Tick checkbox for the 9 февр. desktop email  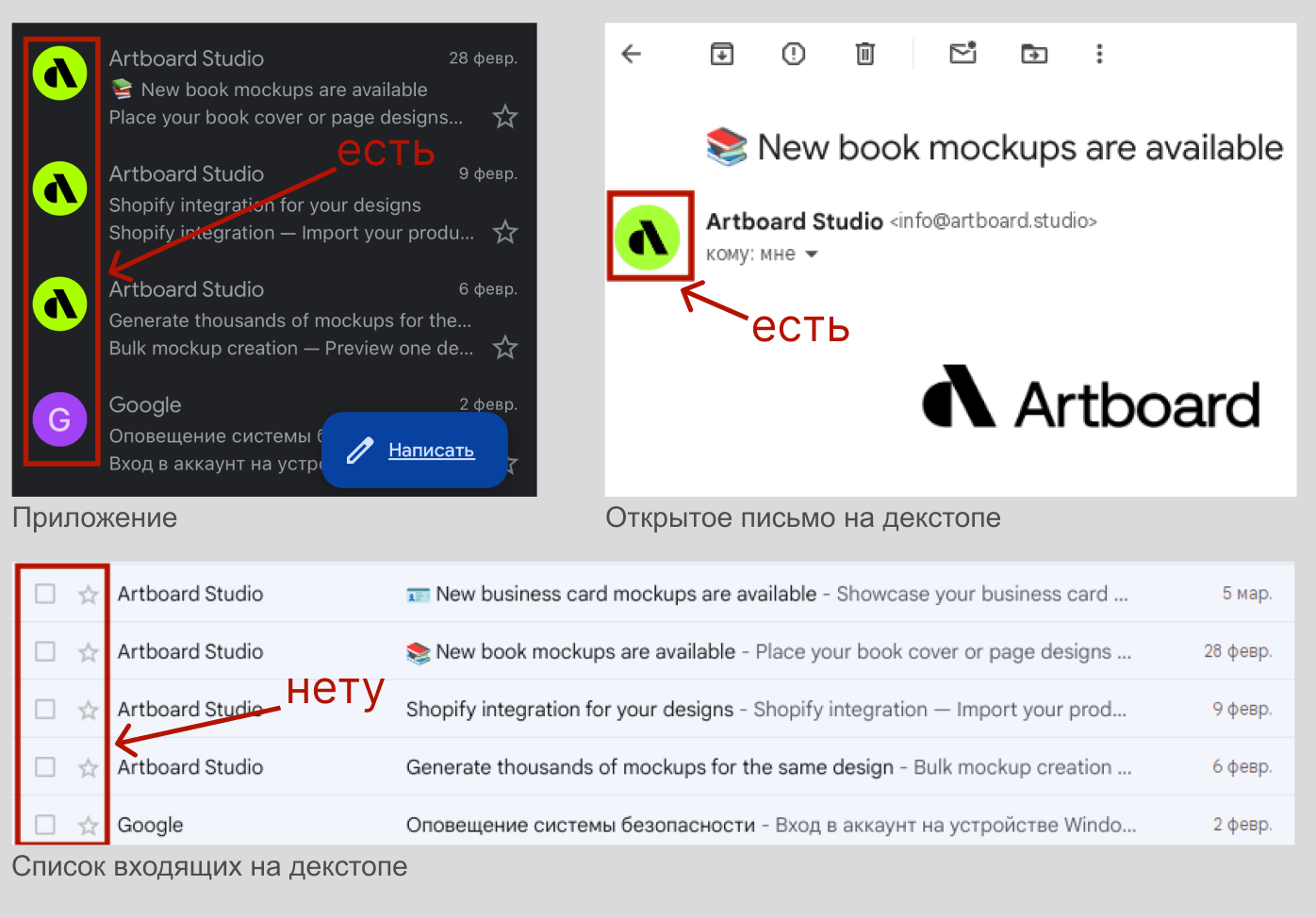45,709
